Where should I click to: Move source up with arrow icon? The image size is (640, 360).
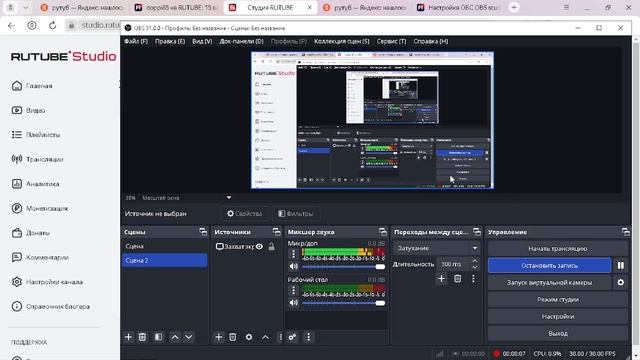coord(265,337)
